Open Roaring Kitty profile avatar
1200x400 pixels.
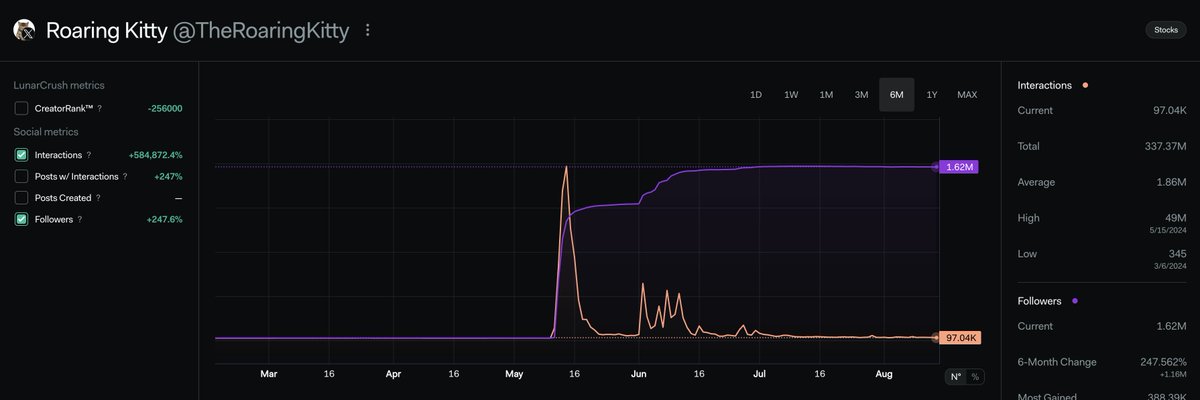(24, 30)
